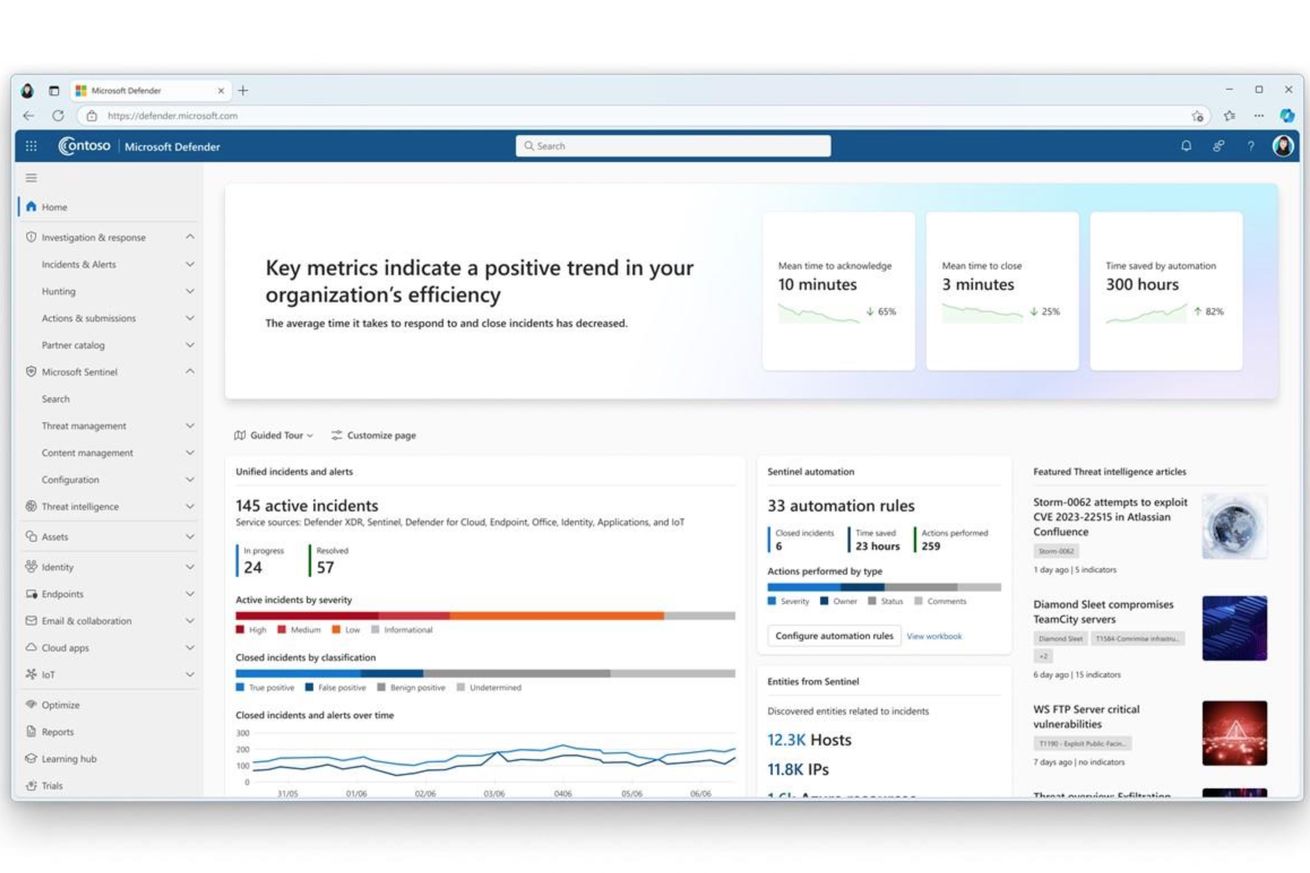The image size is (1310, 873).
Task: Open Storm-0062 Atlassian Confluence article
Action: (x=1110, y=517)
